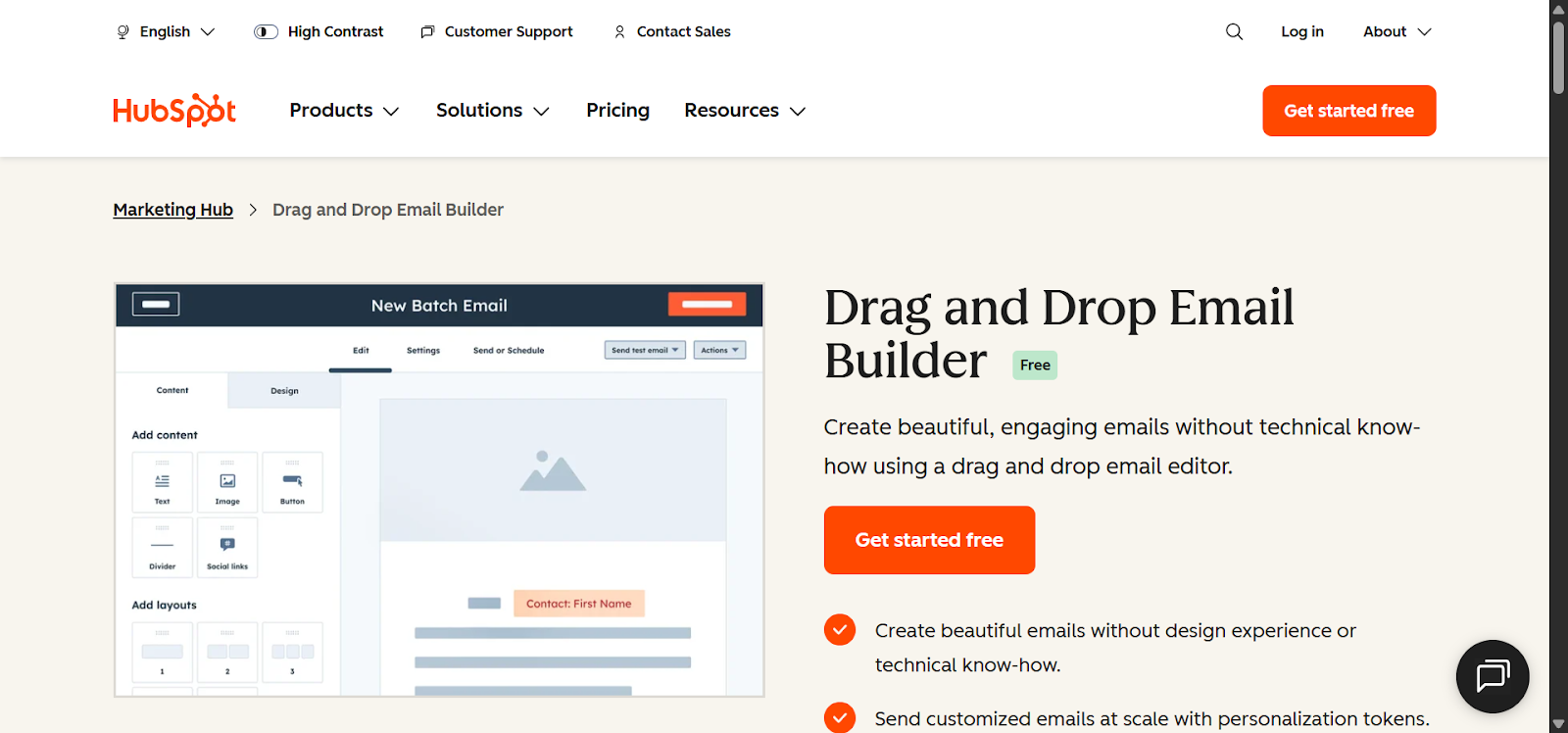Open the chat widget

tap(1493, 676)
